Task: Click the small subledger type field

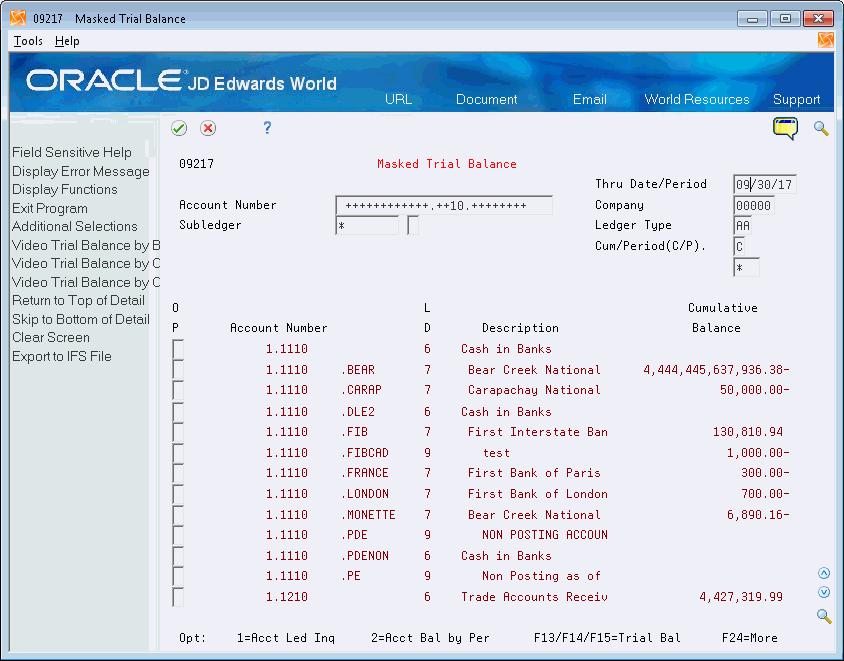Action: click(x=413, y=226)
